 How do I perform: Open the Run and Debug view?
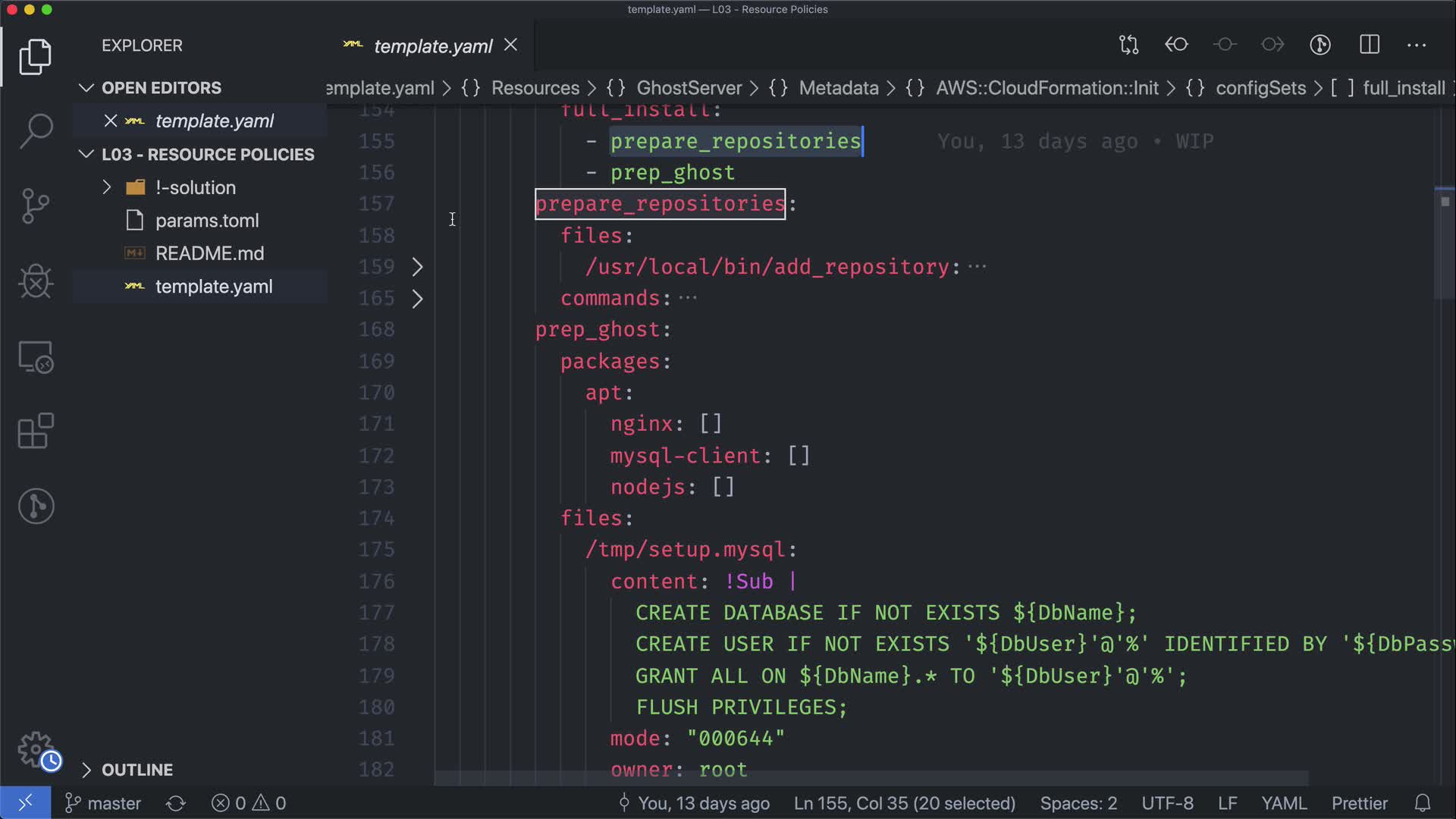pos(36,281)
